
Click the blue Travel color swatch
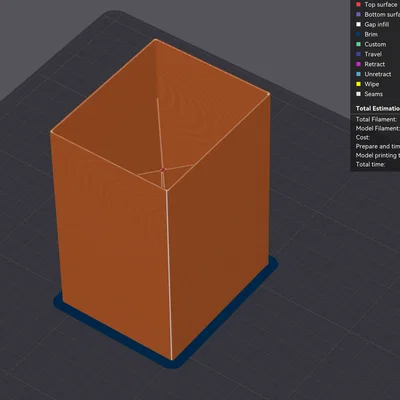(x=358, y=54)
